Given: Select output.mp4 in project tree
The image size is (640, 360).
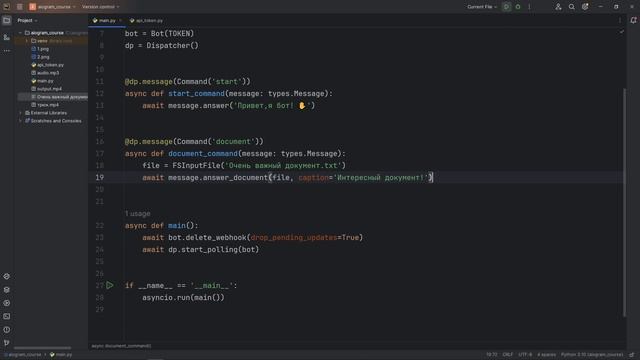Looking at the screenshot, I should tap(46, 89).
